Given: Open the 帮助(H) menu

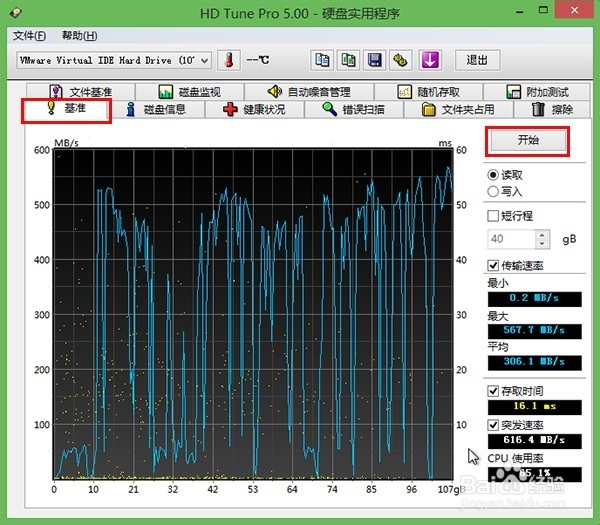Looking at the screenshot, I should coord(80,36).
